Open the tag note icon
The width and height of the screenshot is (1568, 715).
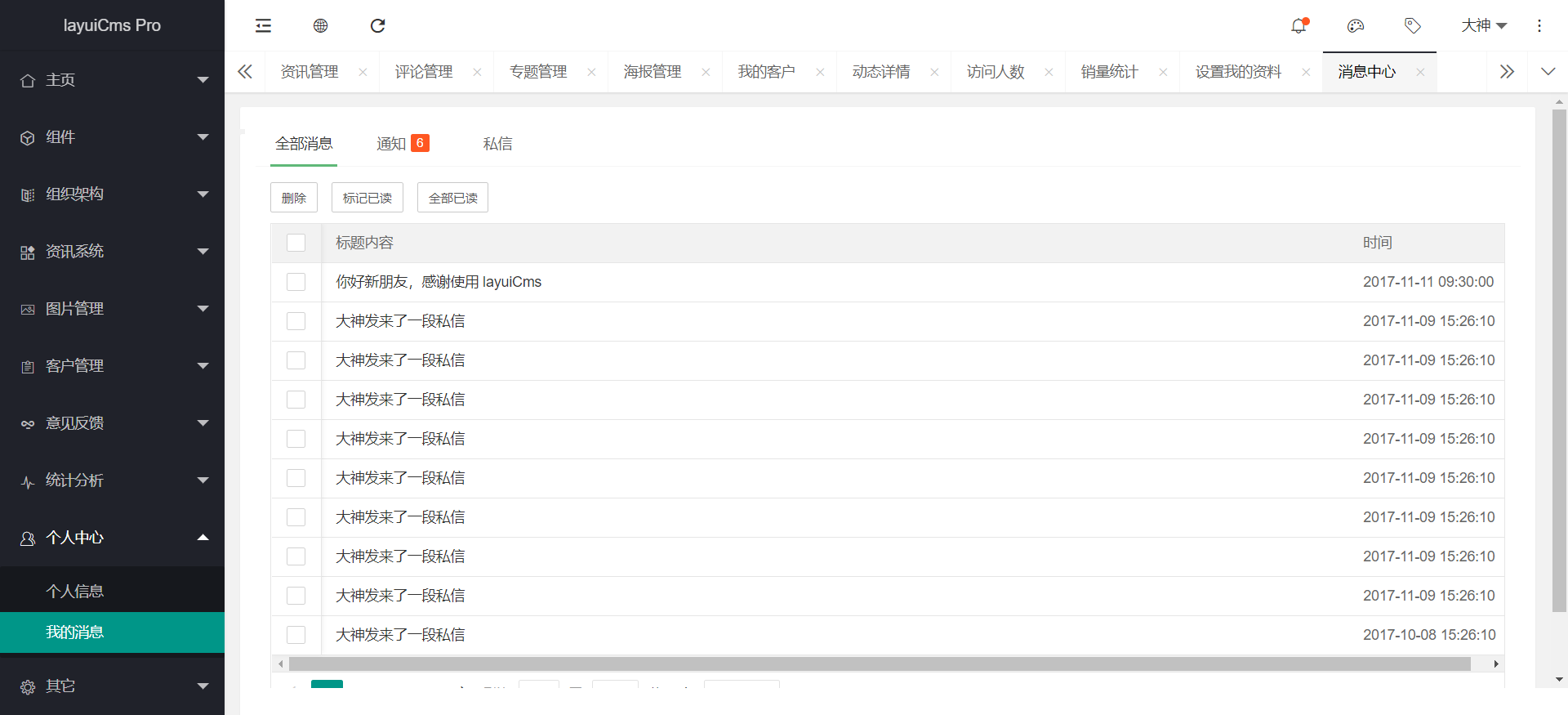(1413, 25)
